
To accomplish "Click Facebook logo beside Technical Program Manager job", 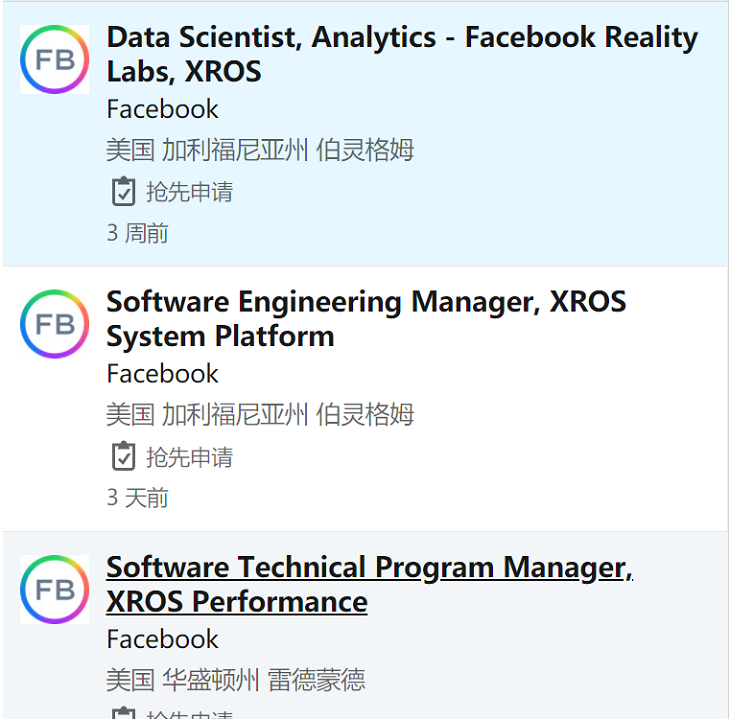I will 55,589.
